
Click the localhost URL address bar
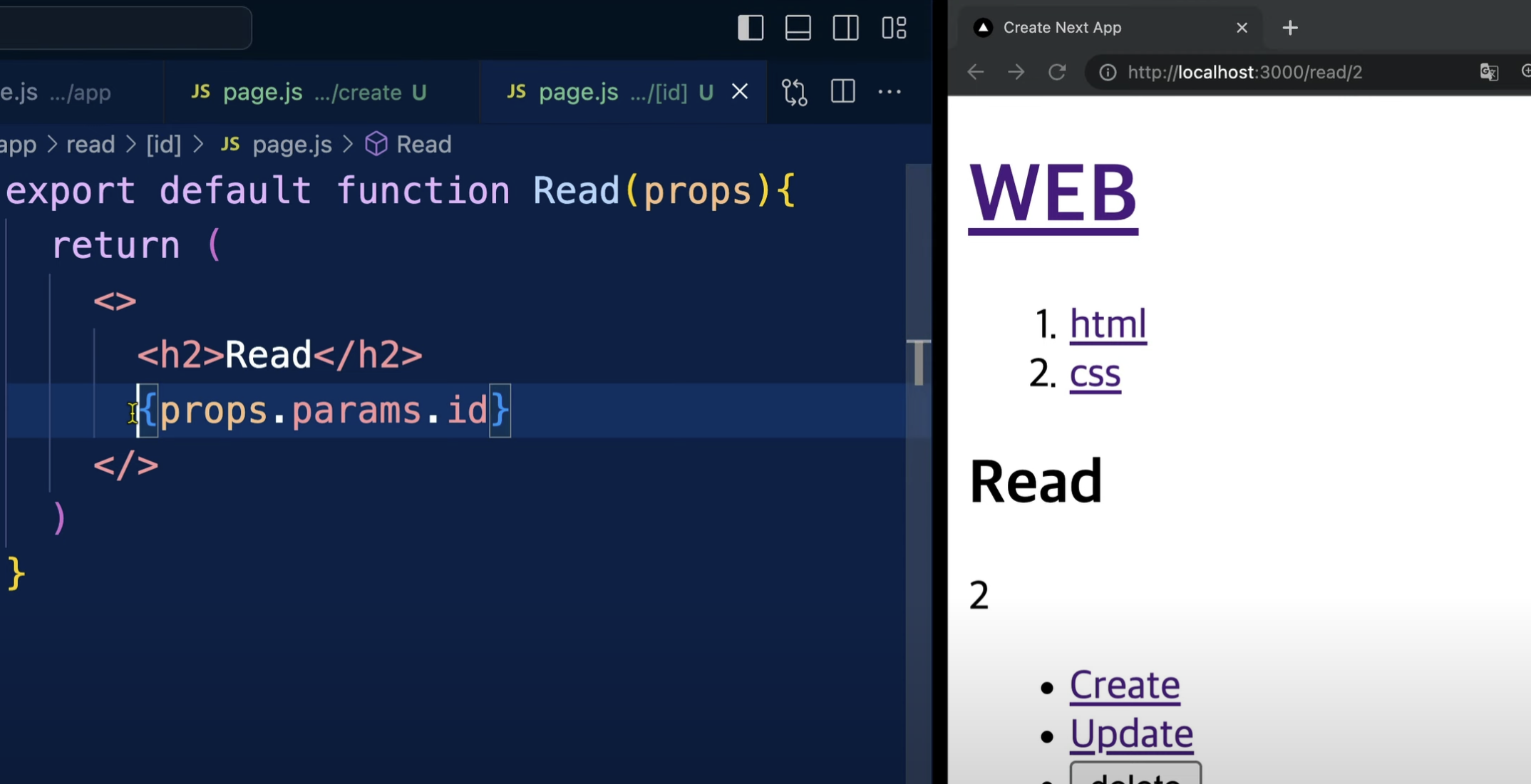[1244, 72]
